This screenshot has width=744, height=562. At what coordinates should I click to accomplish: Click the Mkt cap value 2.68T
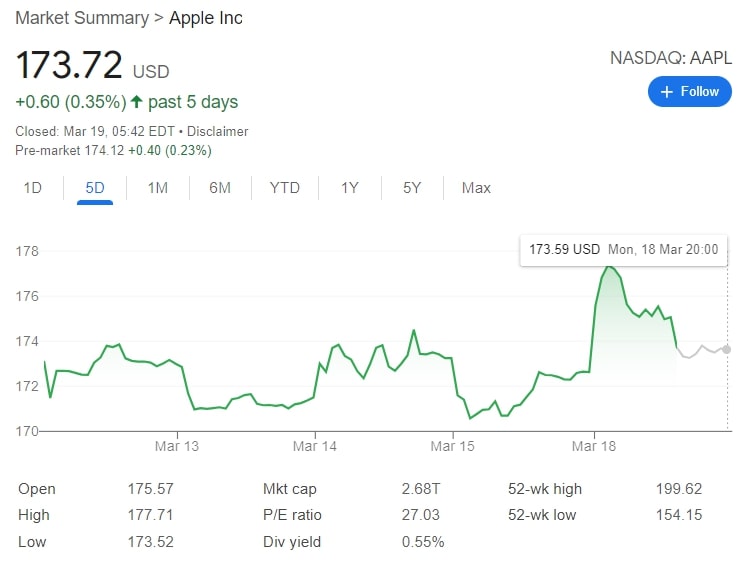[422, 489]
